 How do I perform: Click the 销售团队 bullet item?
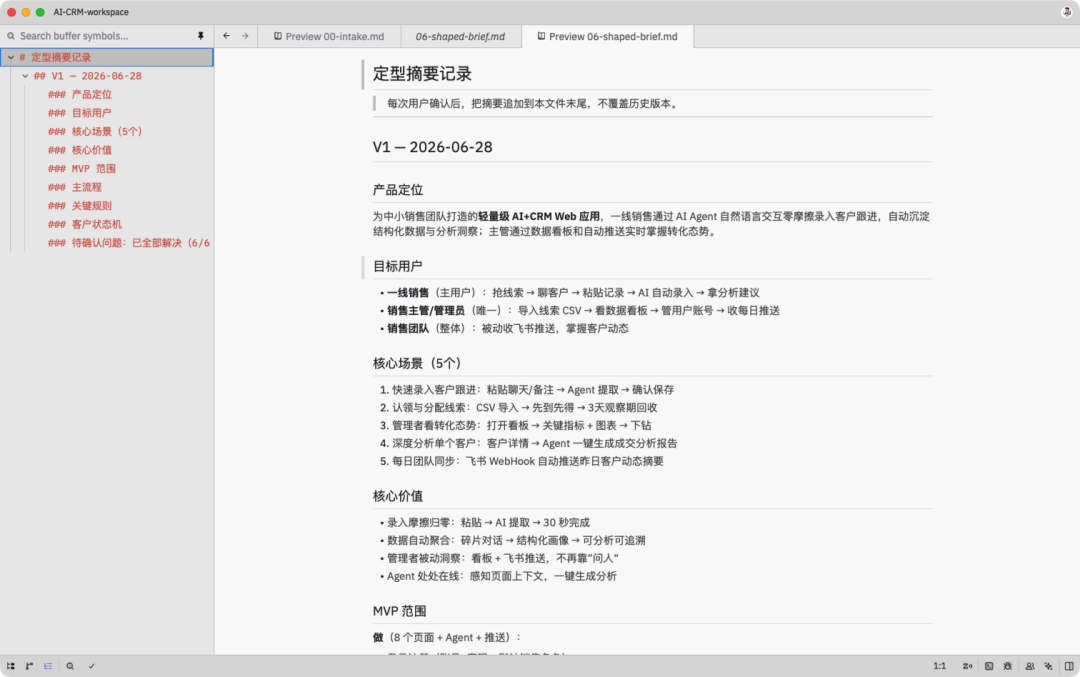tap(508, 329)
